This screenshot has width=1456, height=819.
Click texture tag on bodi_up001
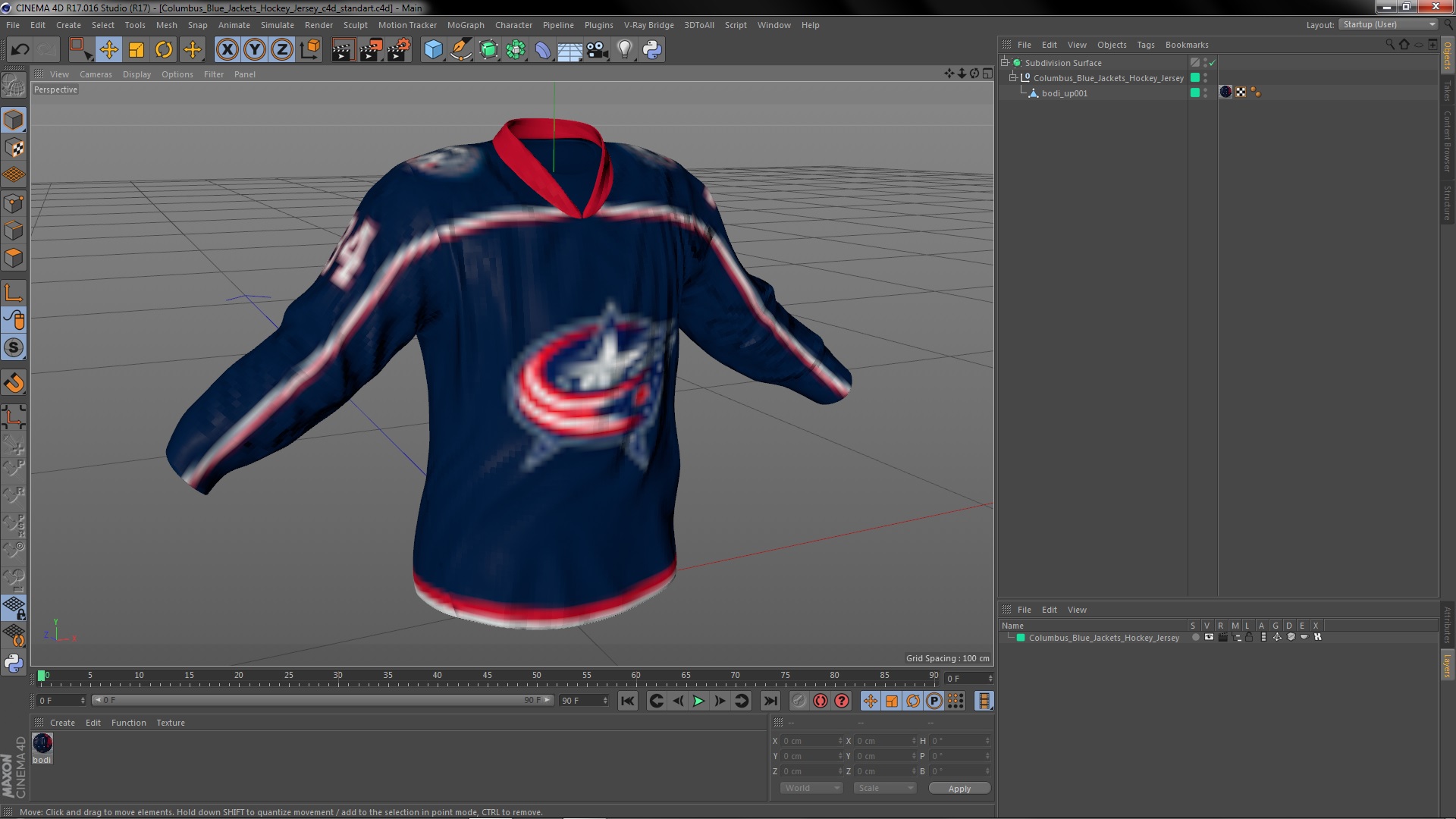pos(1225,92)
